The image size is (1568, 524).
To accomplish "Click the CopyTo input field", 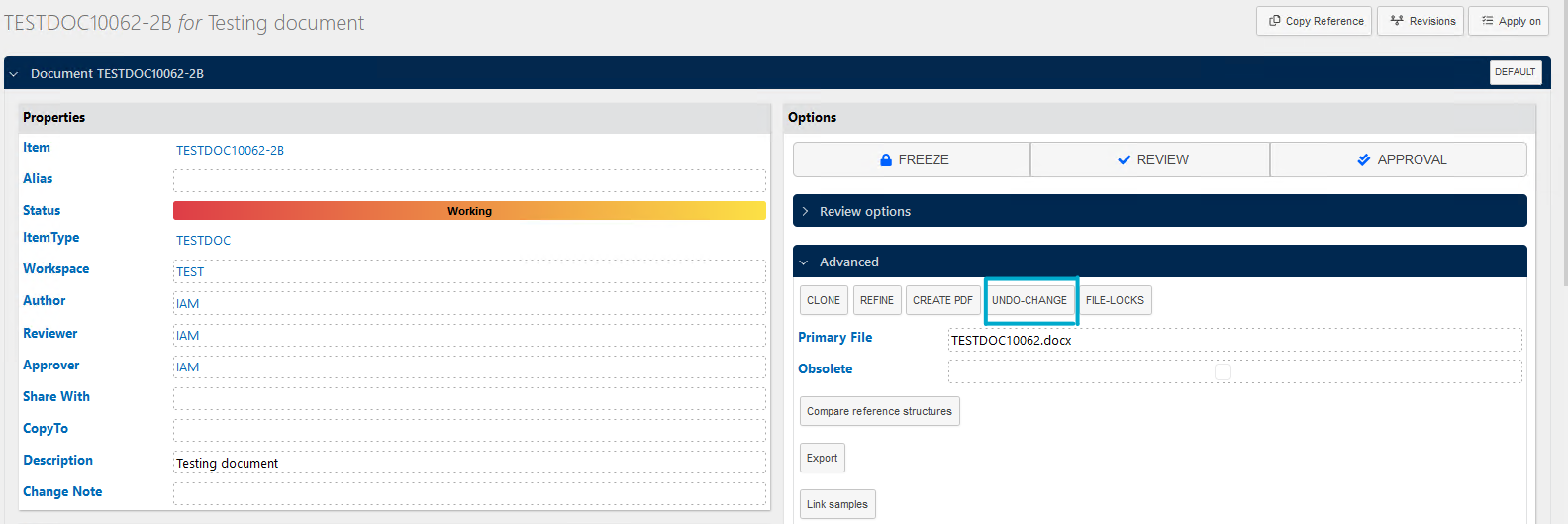I will coord(469,430).
